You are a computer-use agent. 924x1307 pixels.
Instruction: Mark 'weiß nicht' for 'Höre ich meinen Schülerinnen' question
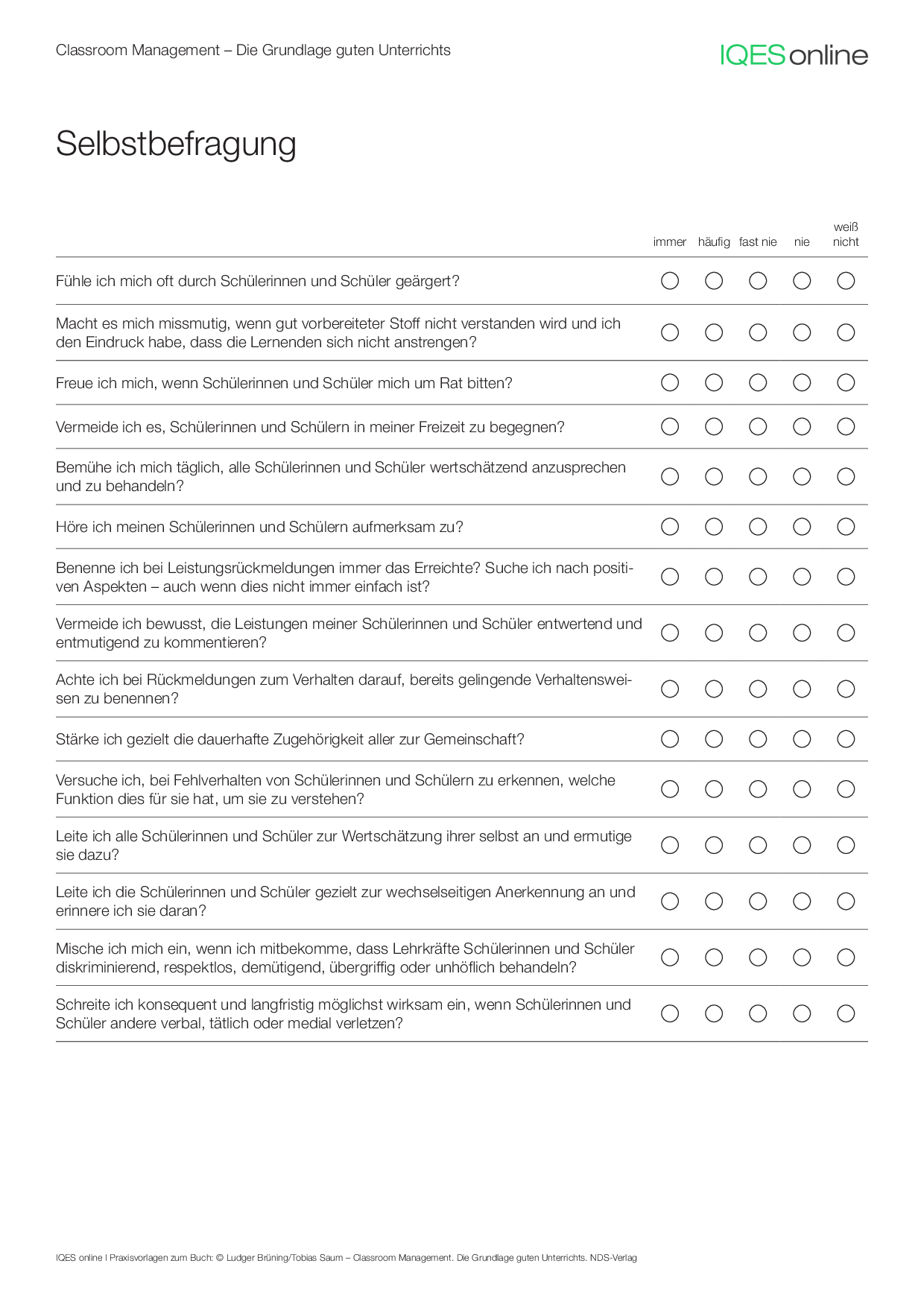coord(846,527)
